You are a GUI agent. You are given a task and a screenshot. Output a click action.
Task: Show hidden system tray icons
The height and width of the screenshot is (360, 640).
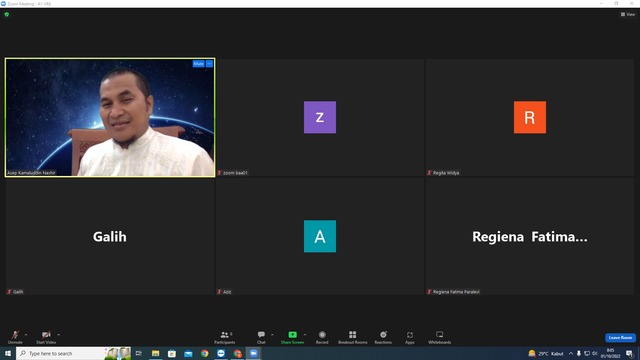571,353
